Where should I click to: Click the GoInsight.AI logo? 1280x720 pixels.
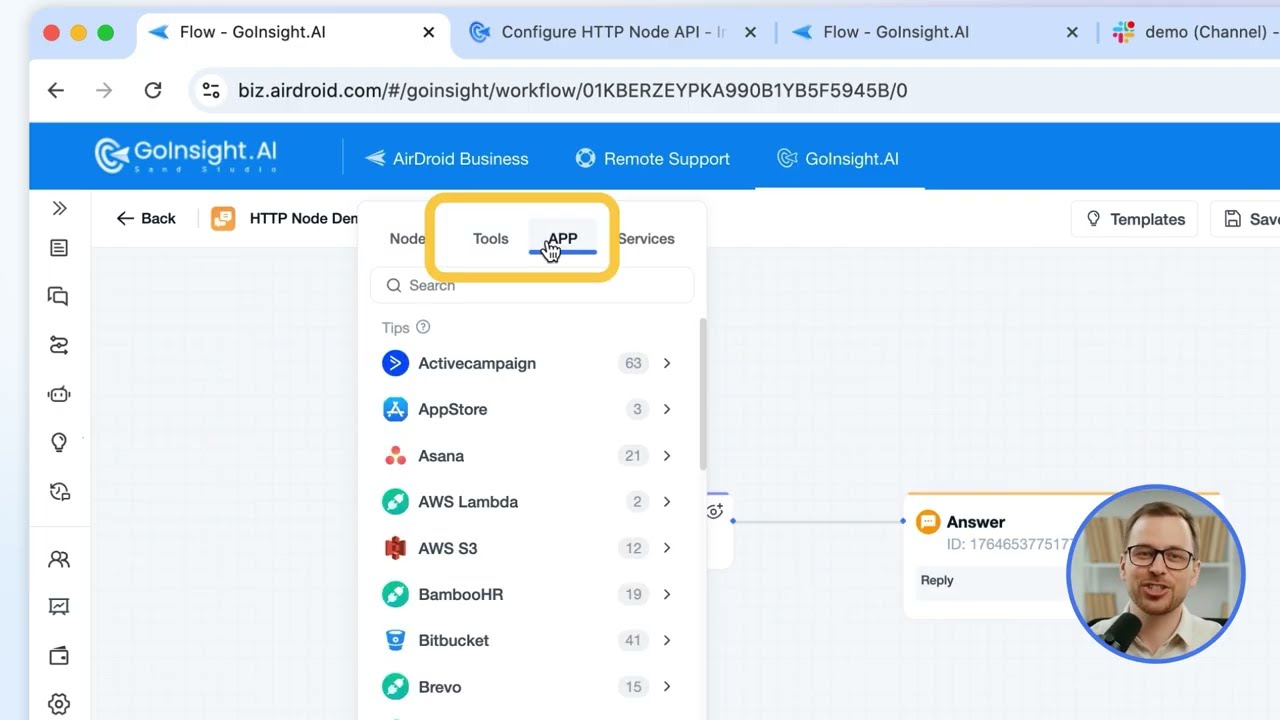[186, 155]
